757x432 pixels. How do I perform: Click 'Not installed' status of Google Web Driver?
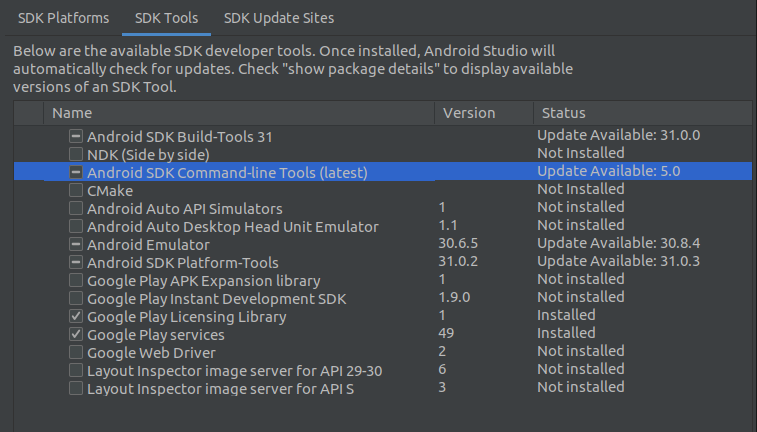(581, 351)
